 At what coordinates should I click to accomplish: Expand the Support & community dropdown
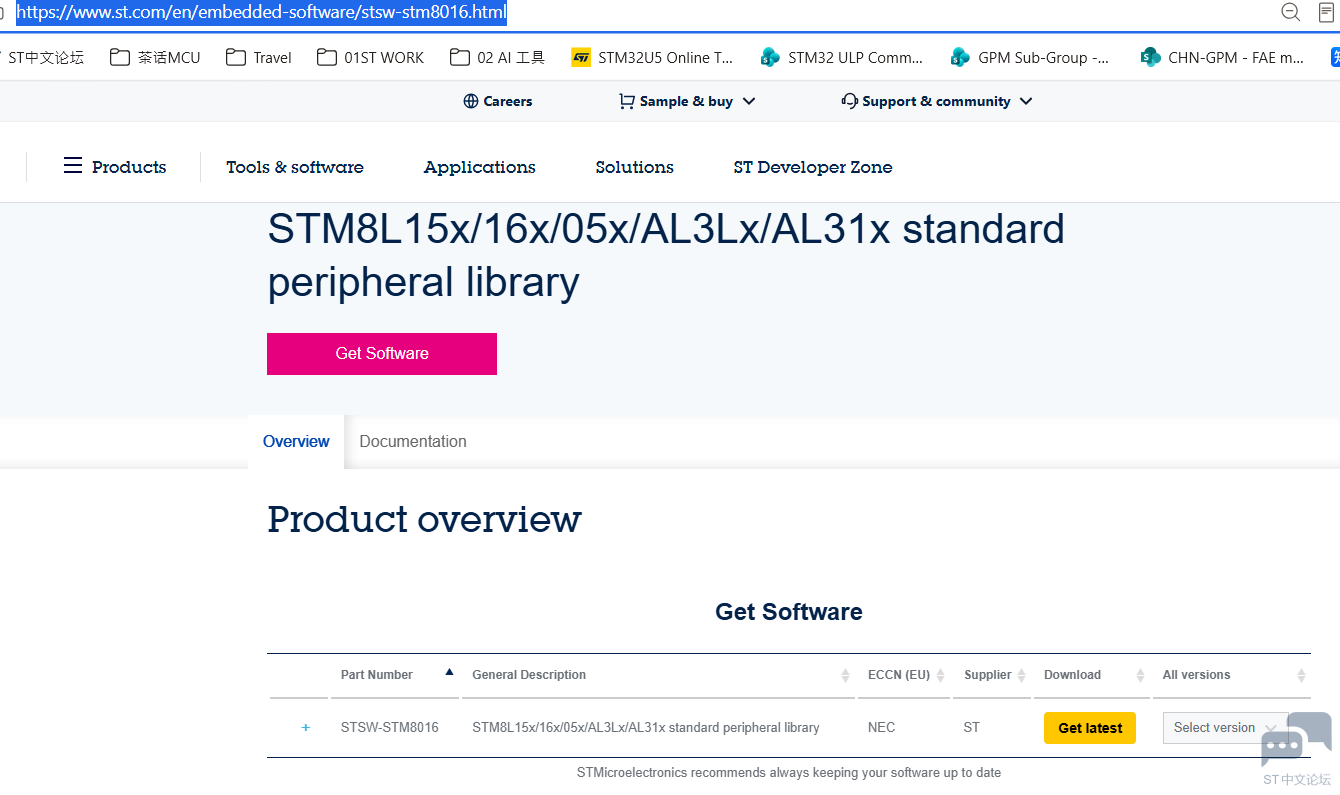pos(937,101)
